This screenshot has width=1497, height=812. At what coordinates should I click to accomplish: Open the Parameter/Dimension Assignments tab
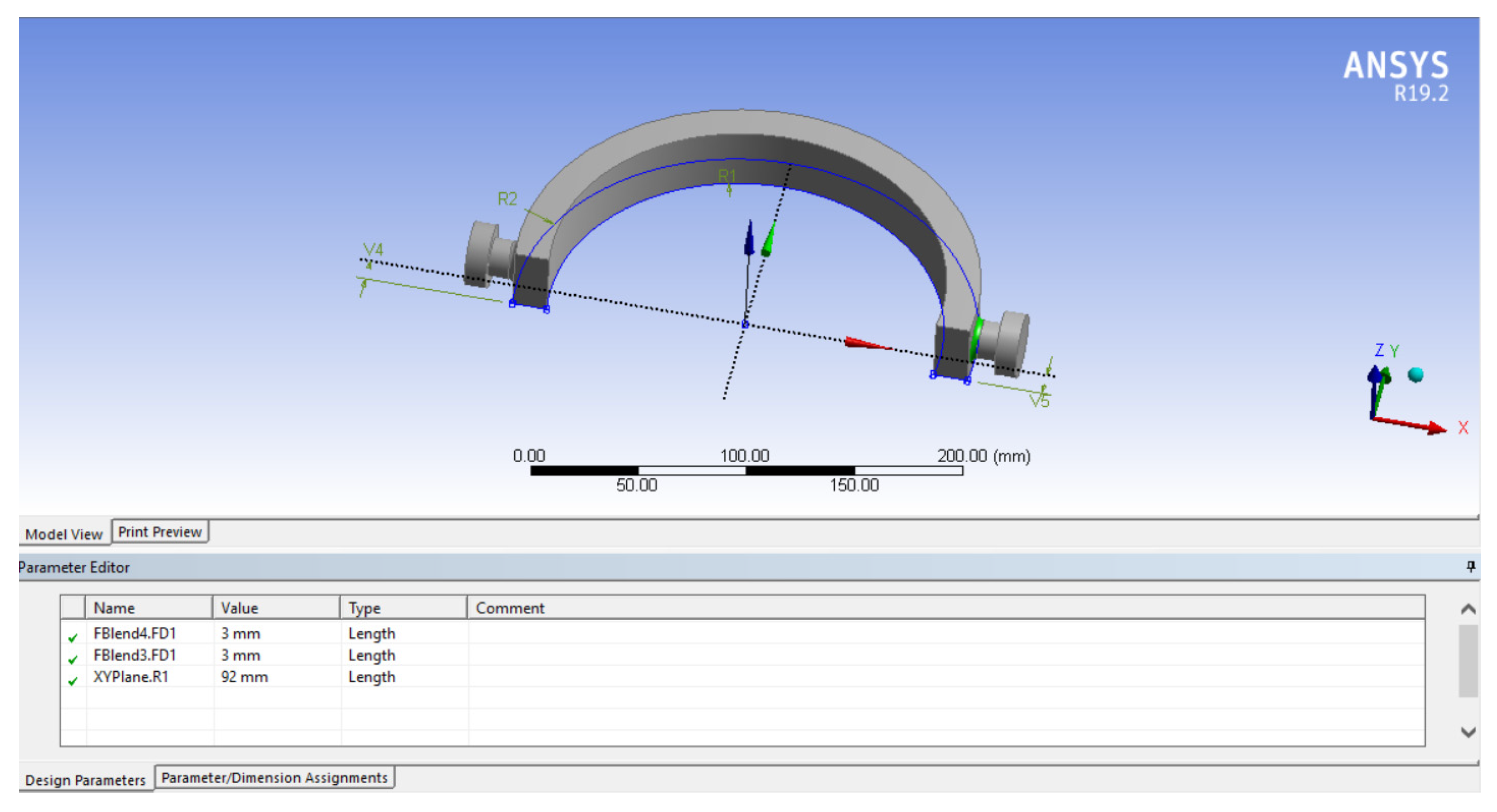coord(274,778)
